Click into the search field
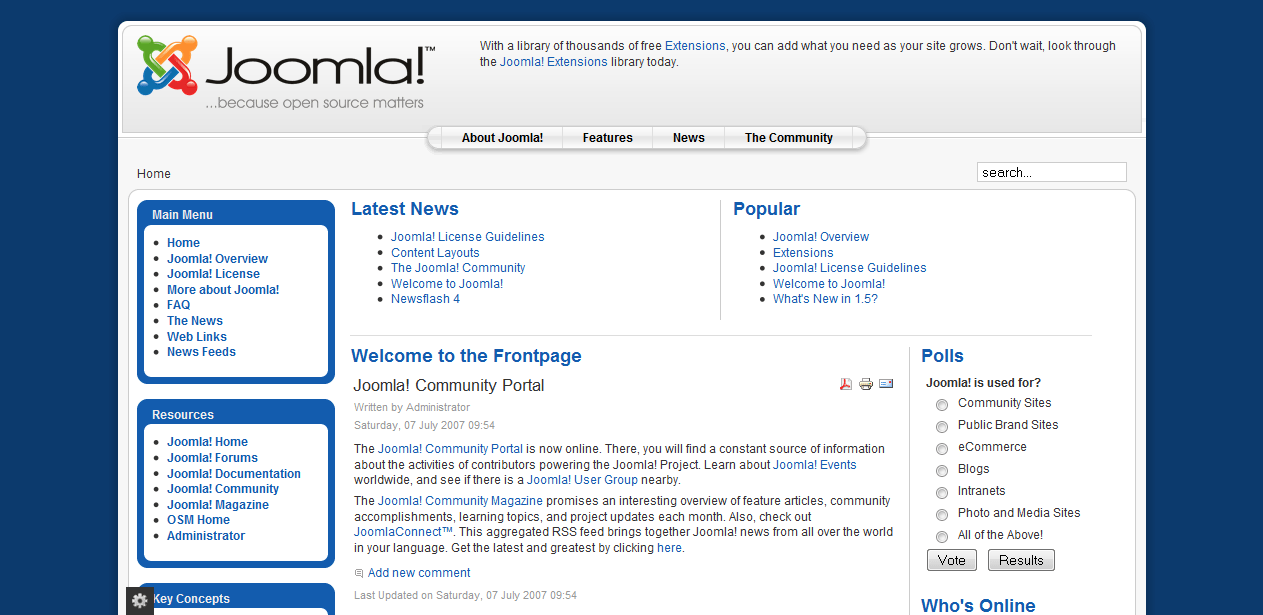This screenshot has width=1263, height=615. (1052, 172)
